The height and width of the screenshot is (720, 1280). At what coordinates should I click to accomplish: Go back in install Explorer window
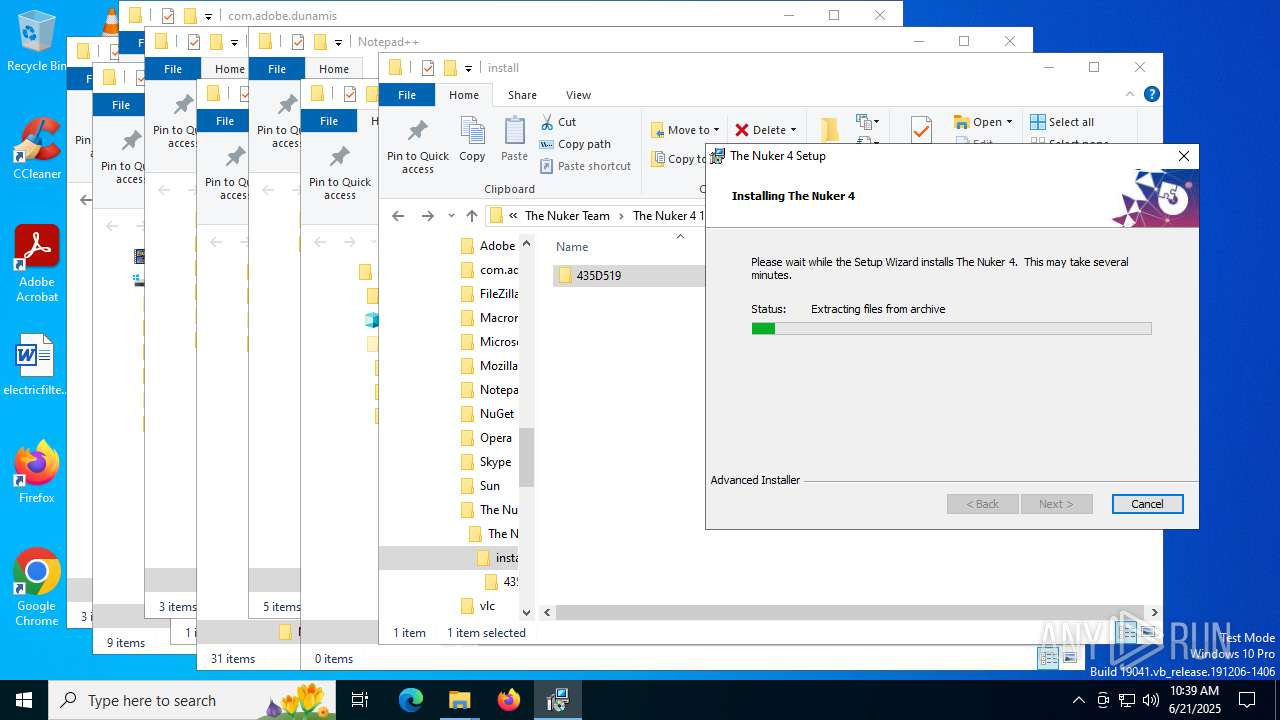(x=398, y=216)
